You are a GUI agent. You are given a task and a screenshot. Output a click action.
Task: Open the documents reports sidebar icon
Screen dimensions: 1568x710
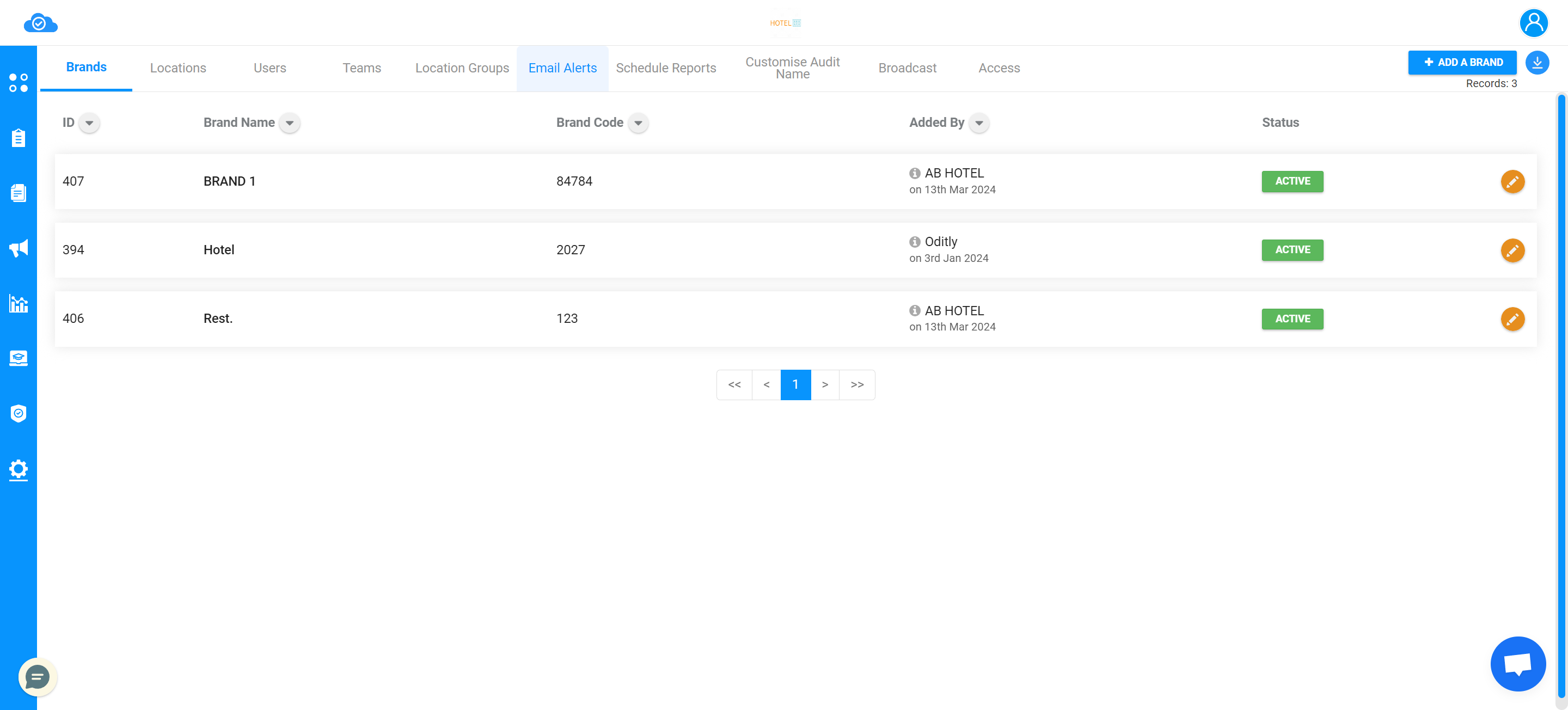19,193
